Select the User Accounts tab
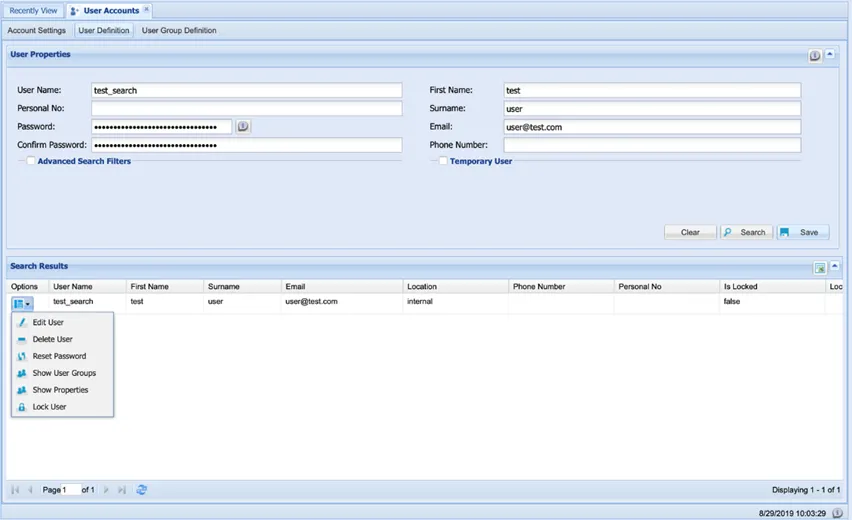852x520 pixels. pyautogui.click(x=111, y=10)
